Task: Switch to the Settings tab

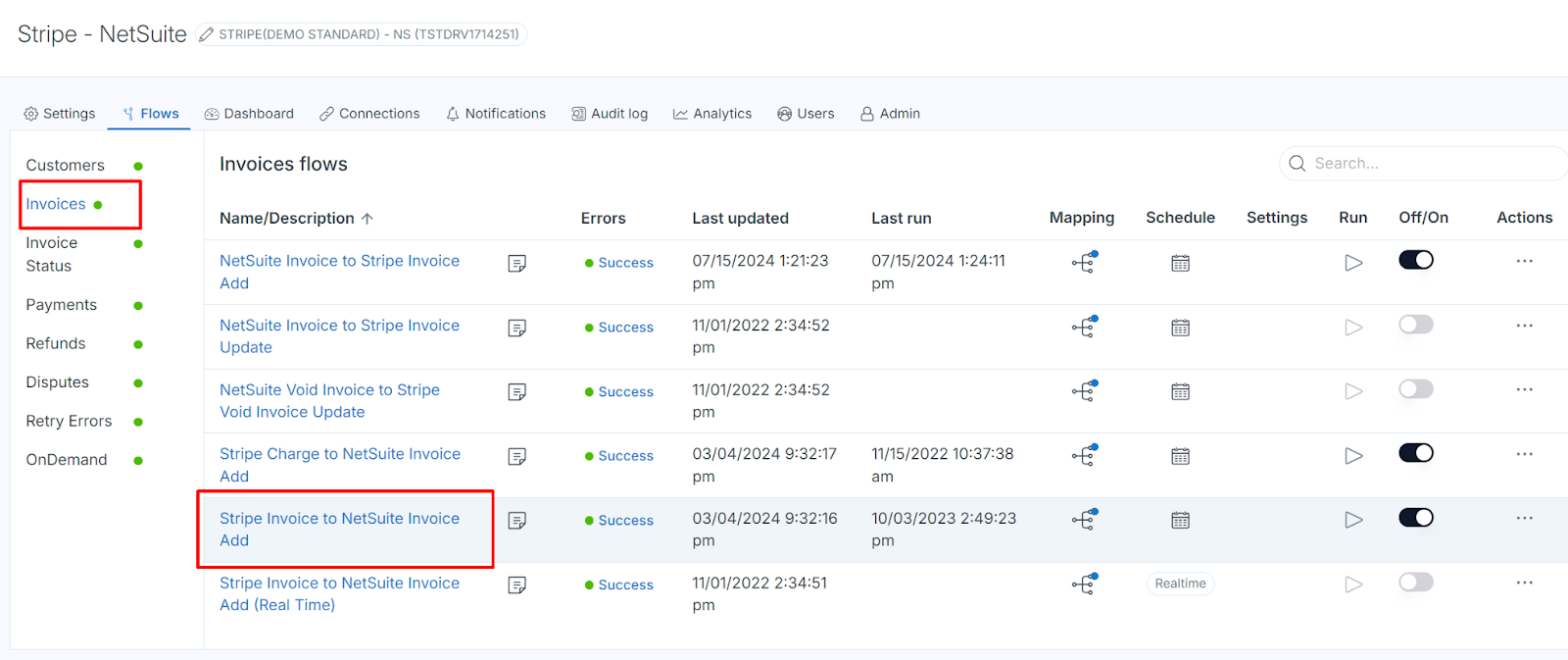Action: click(x=60, y=114)
